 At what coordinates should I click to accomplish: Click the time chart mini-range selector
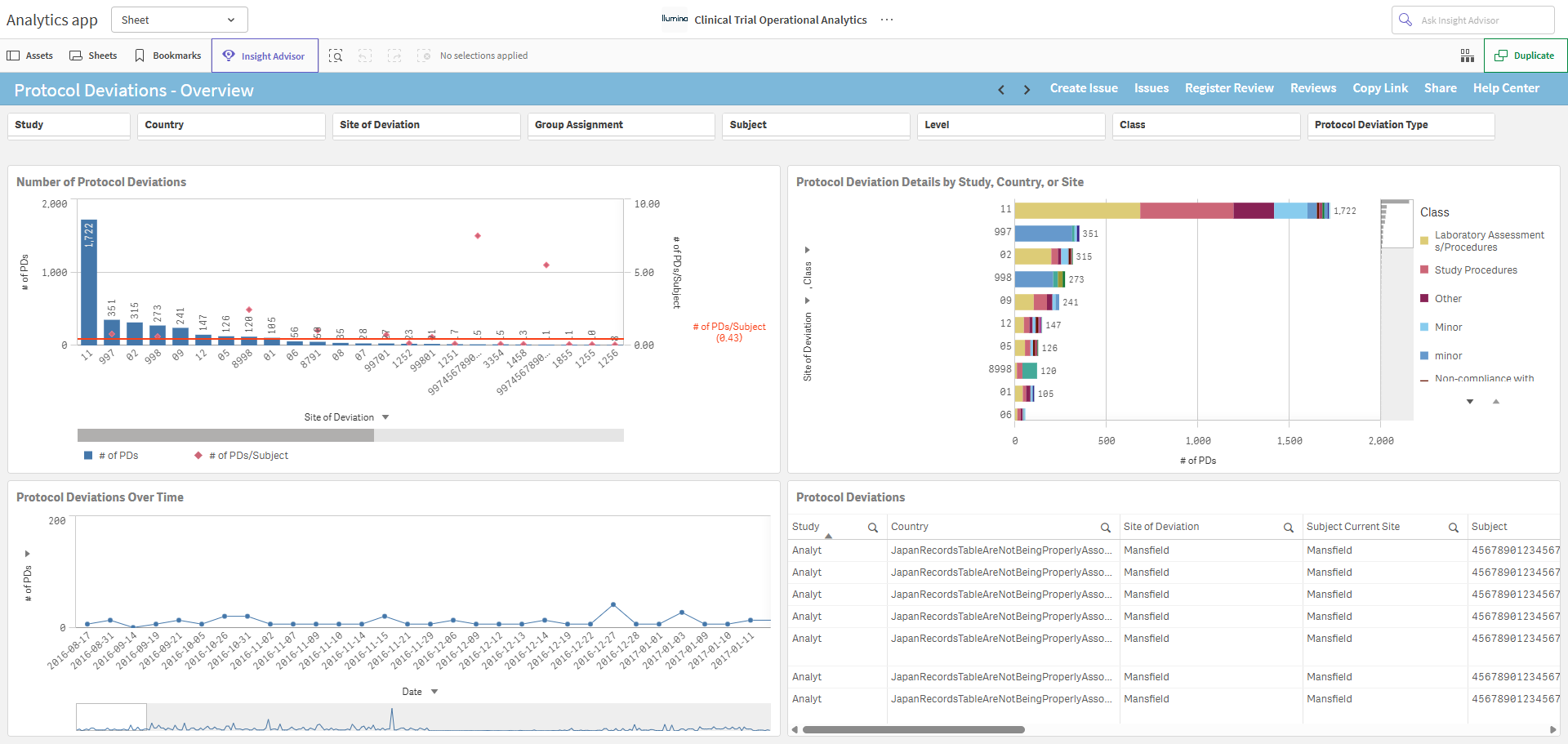112,717
